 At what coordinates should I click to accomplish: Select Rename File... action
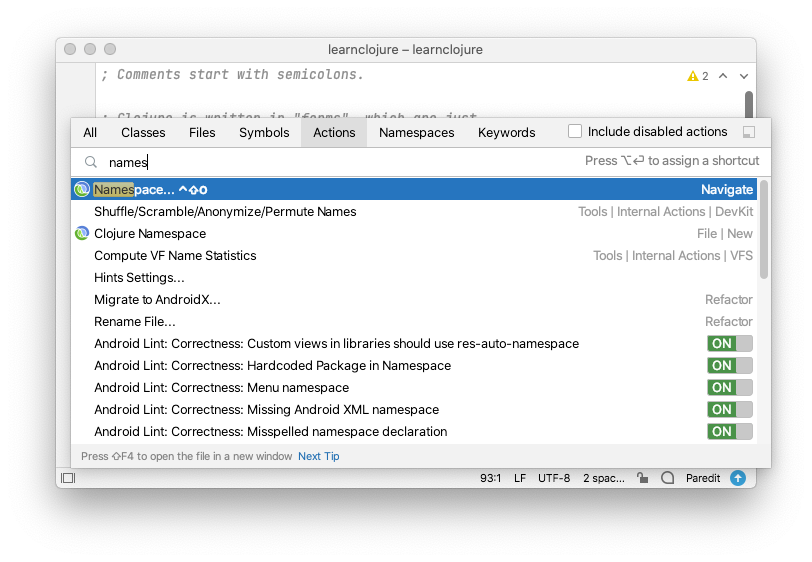pyautogui.click(x=414, y=322)
